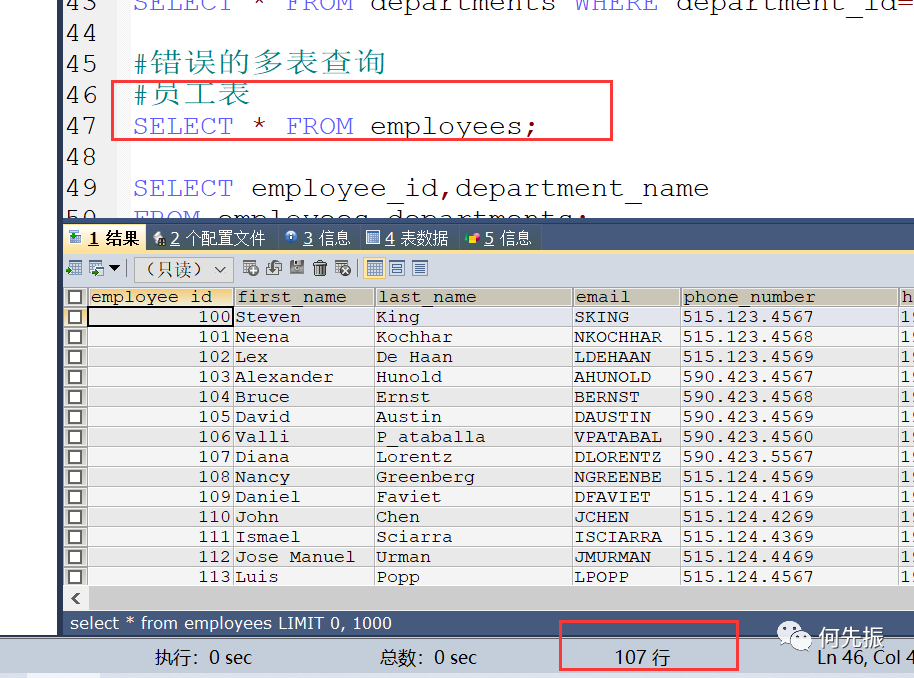The image size is (914, 678).
Task: Click the export result set icon
Action: [x=74, y=268]
